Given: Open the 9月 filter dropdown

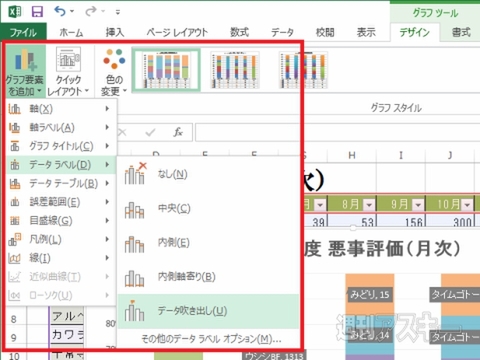Looking at the screenshot, I should pos(418,204).
